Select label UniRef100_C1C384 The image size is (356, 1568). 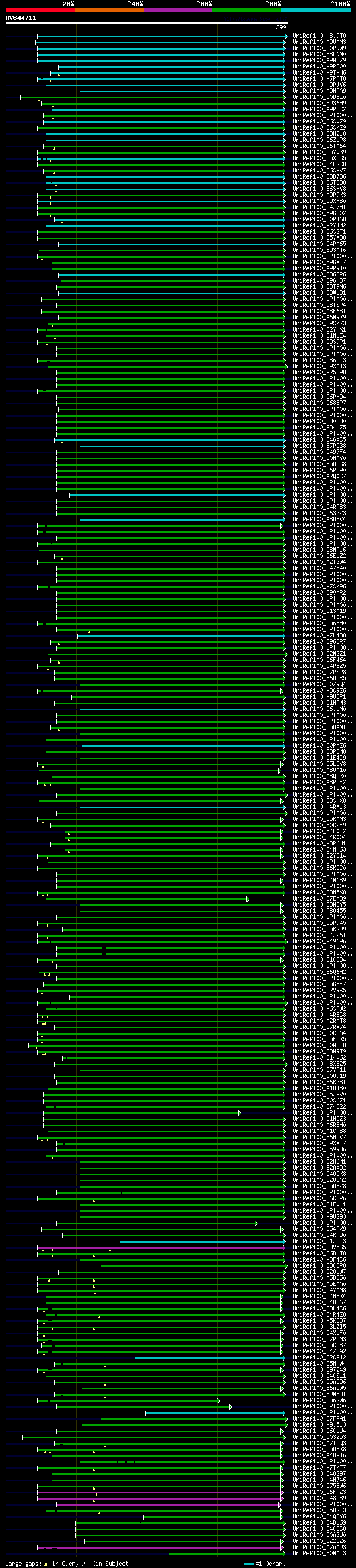[319, 960]
